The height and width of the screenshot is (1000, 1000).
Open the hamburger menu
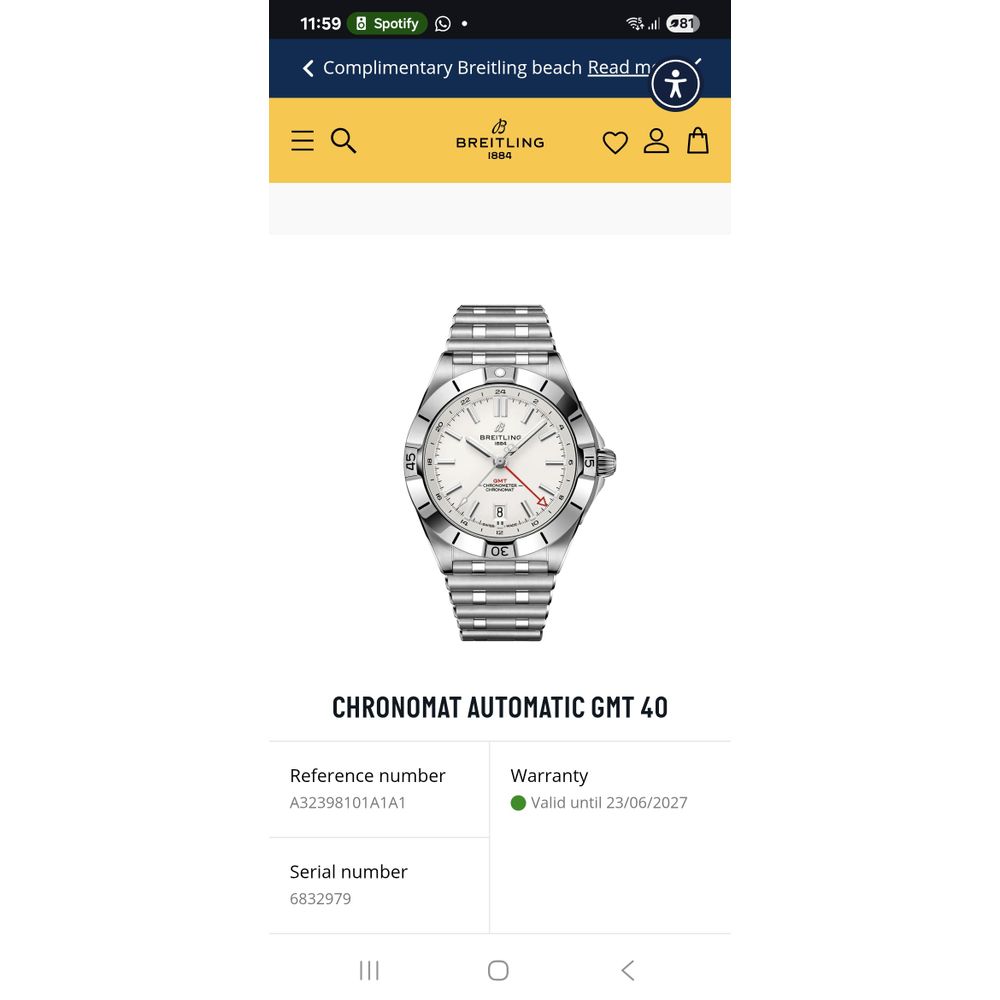[302, 140]
